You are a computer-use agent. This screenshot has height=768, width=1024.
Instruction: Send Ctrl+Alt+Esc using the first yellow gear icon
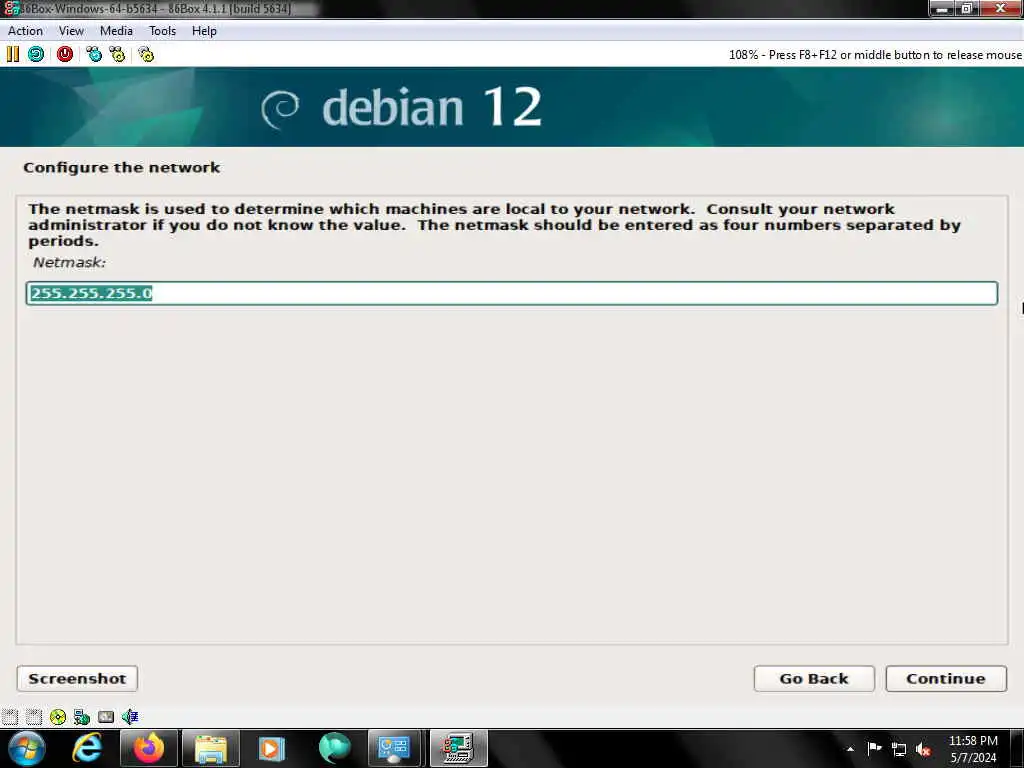point(118,54)
